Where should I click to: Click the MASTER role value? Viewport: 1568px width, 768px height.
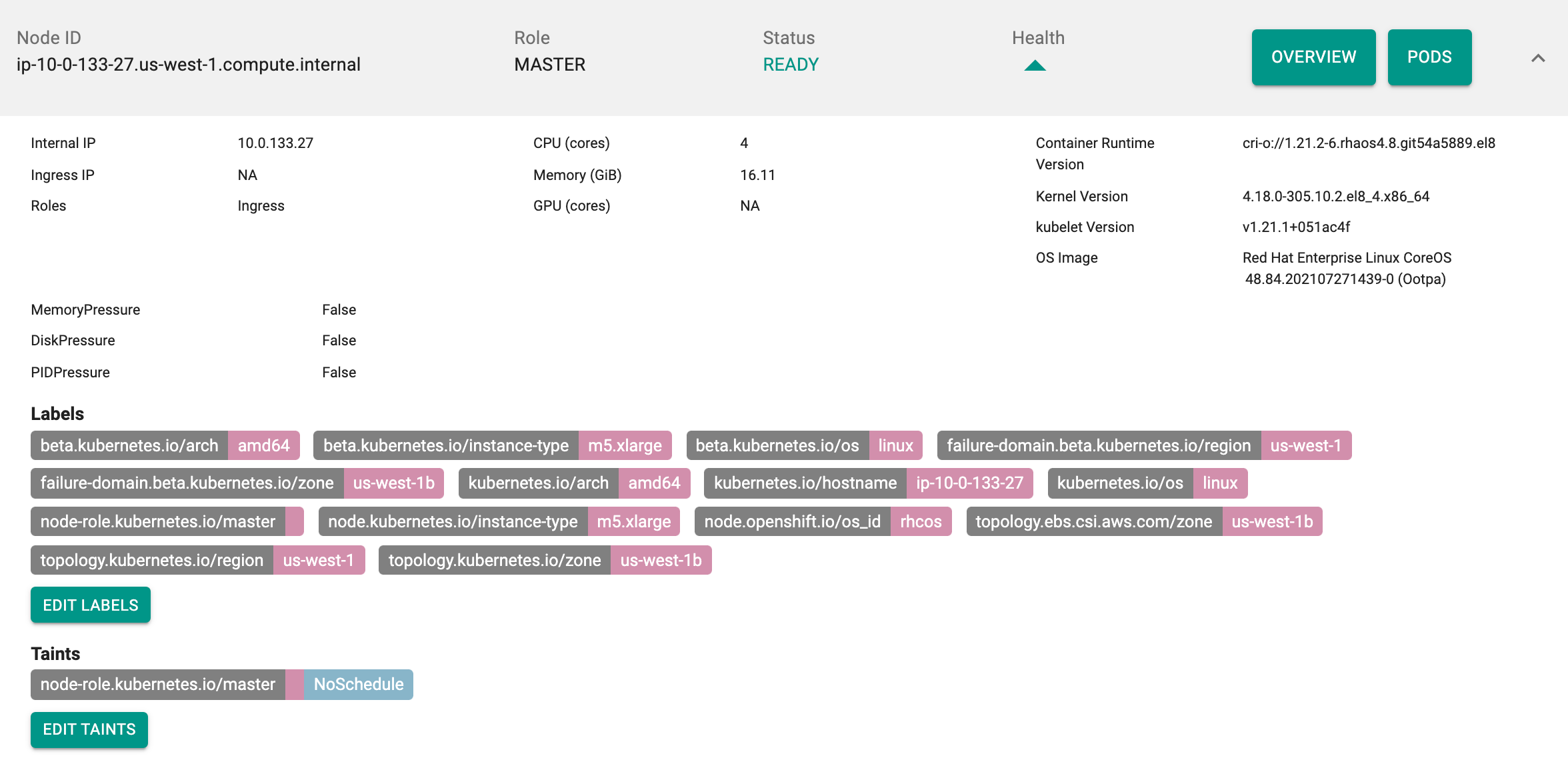tap(549, 65)
